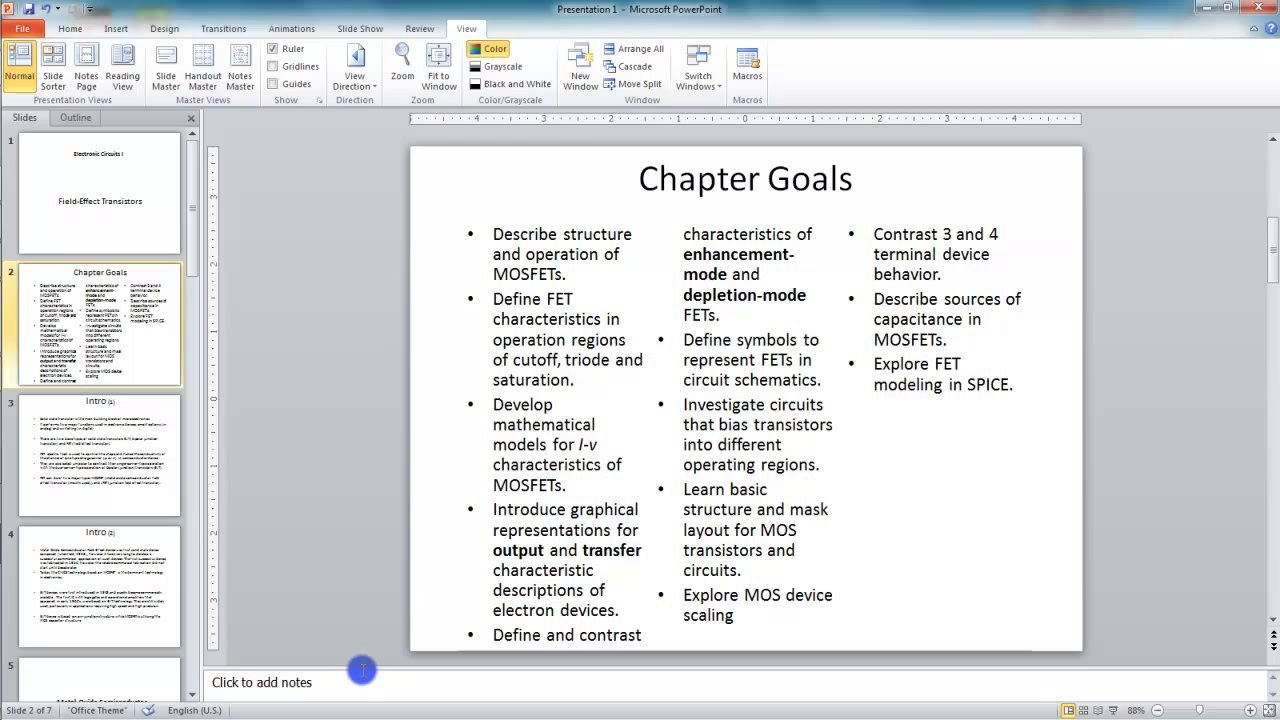
Task: Open the Zoom dialog from ribbon
Action: (x=402, y=62)
